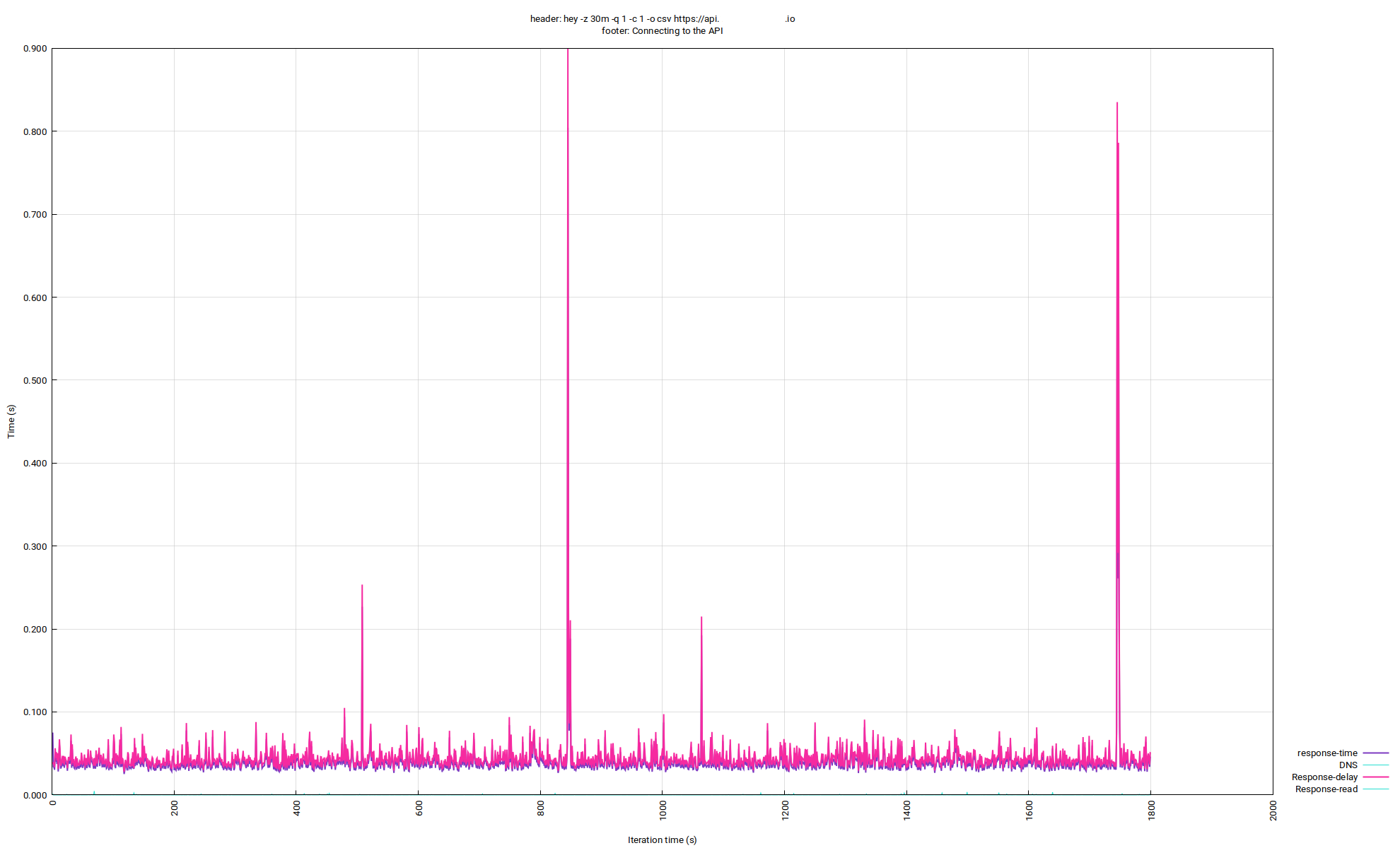Click the tallest Response-delay spike near 850 seconds
The height and width of the screenshot is (848, 1400).
569,212
